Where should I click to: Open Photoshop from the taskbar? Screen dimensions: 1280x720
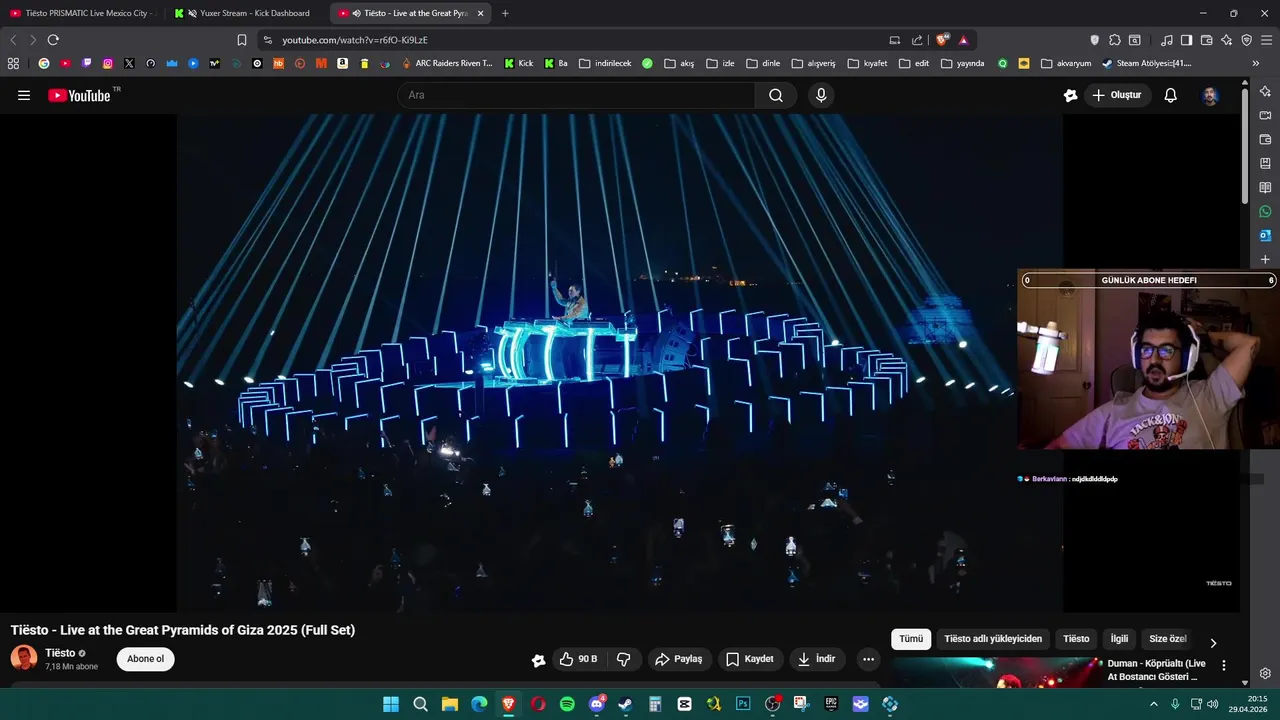[743, 704]
